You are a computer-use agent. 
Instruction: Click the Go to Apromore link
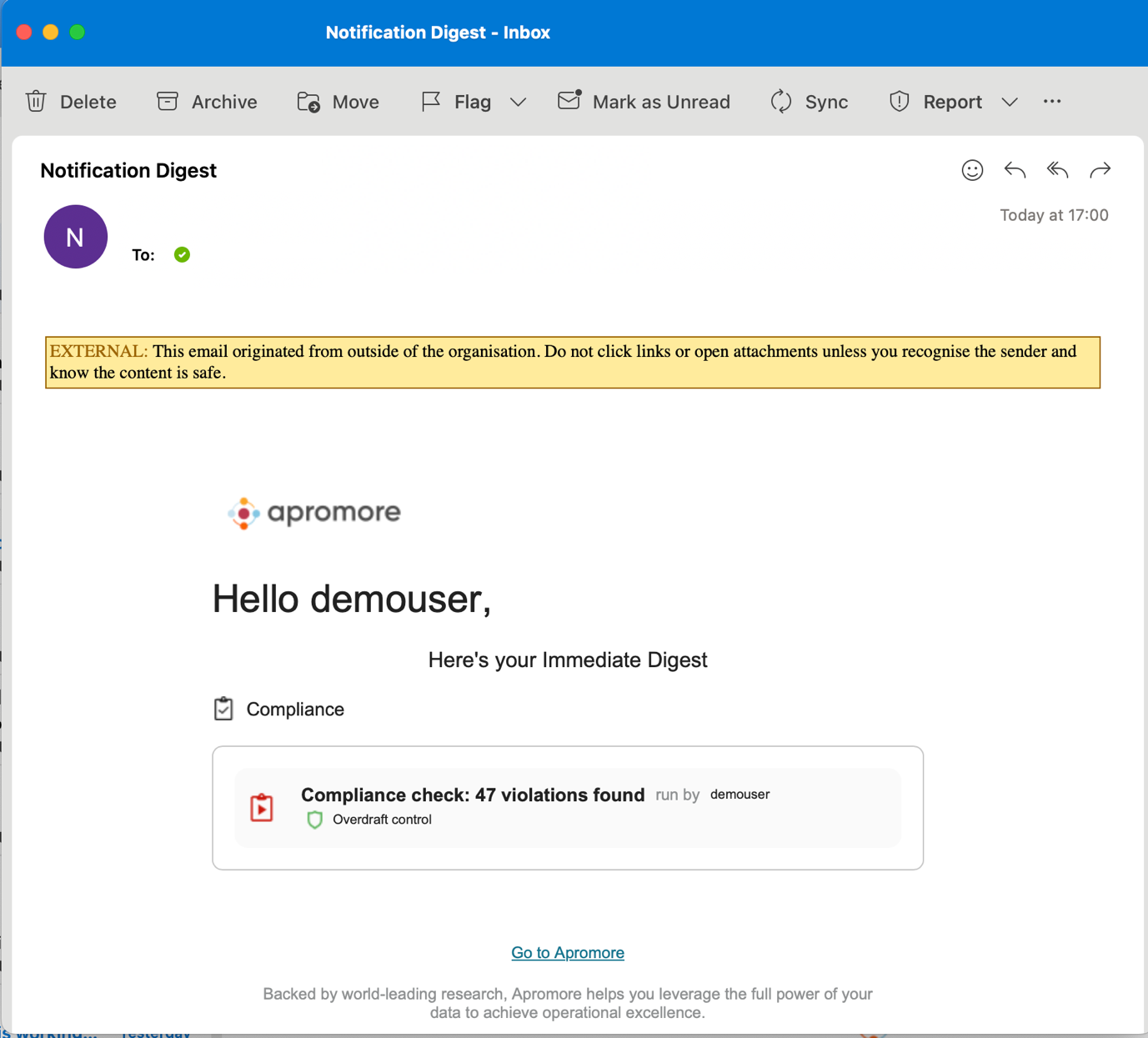[x=567, y=952]
